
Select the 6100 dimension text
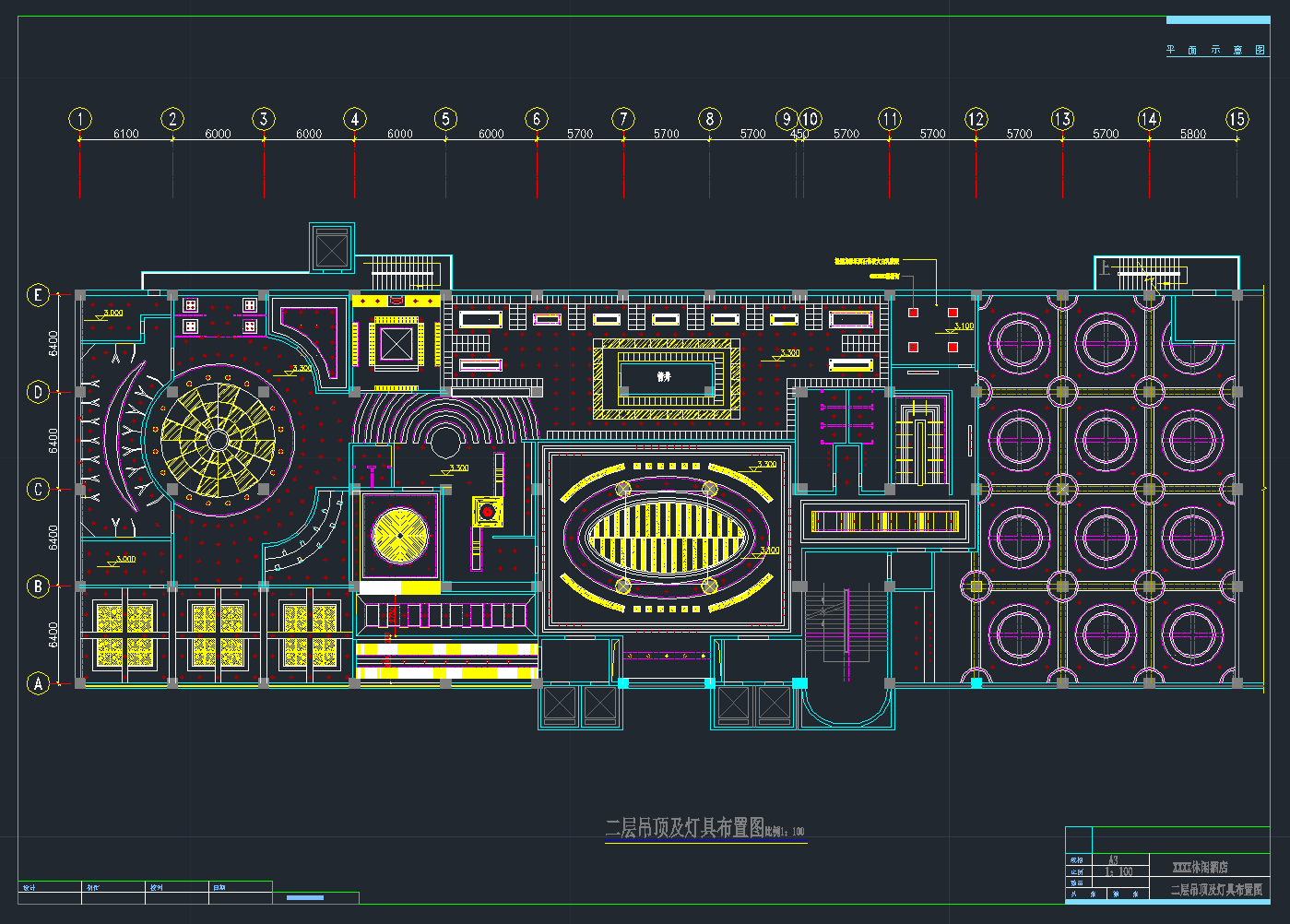(x=126, y=135)
